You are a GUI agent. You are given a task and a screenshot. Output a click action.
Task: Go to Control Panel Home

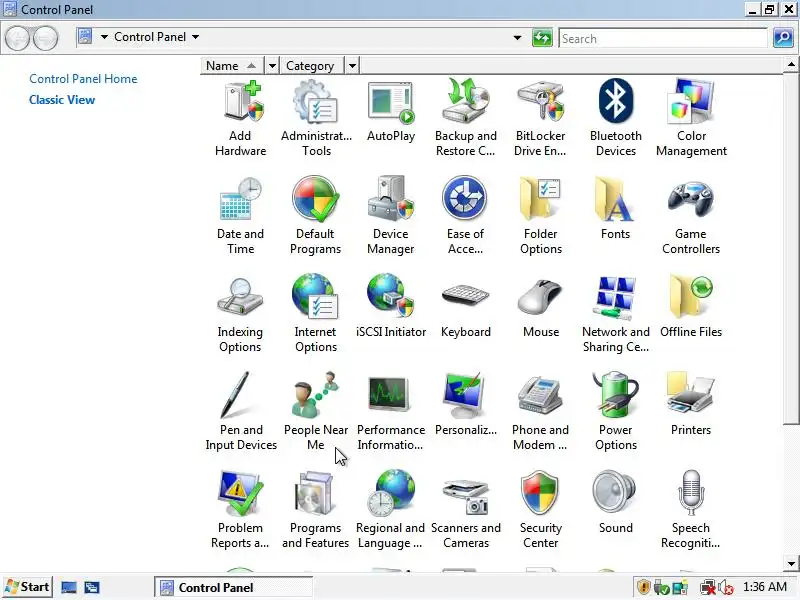coord(83,79)
